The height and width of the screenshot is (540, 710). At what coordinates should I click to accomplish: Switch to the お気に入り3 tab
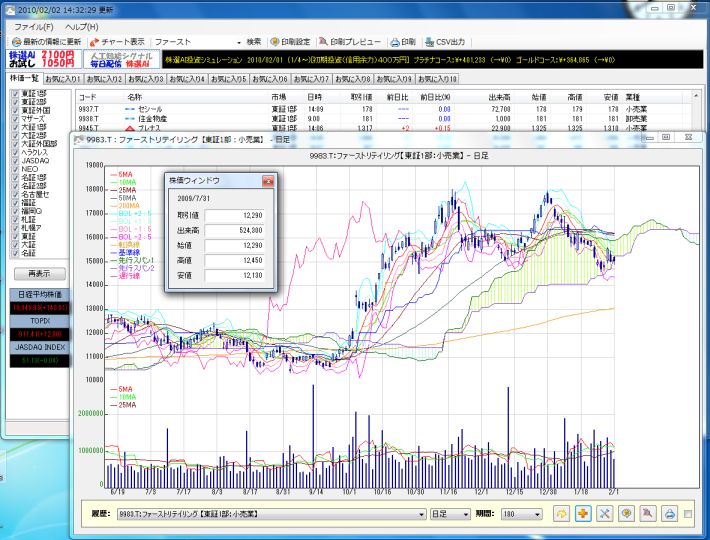click(x=147, y=78)
